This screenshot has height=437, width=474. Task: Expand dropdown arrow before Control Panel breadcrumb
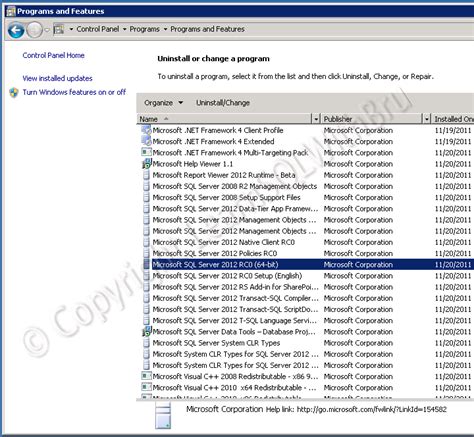click(71, 29)
